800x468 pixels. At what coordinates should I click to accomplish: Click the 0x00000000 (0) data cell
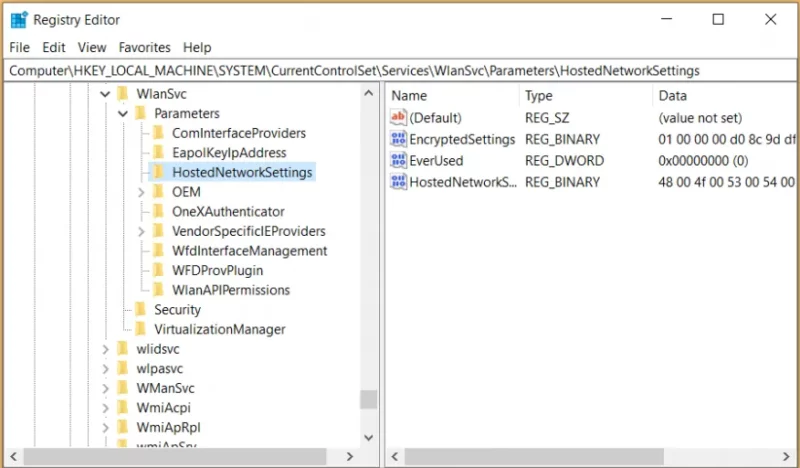tap(703, 161)
